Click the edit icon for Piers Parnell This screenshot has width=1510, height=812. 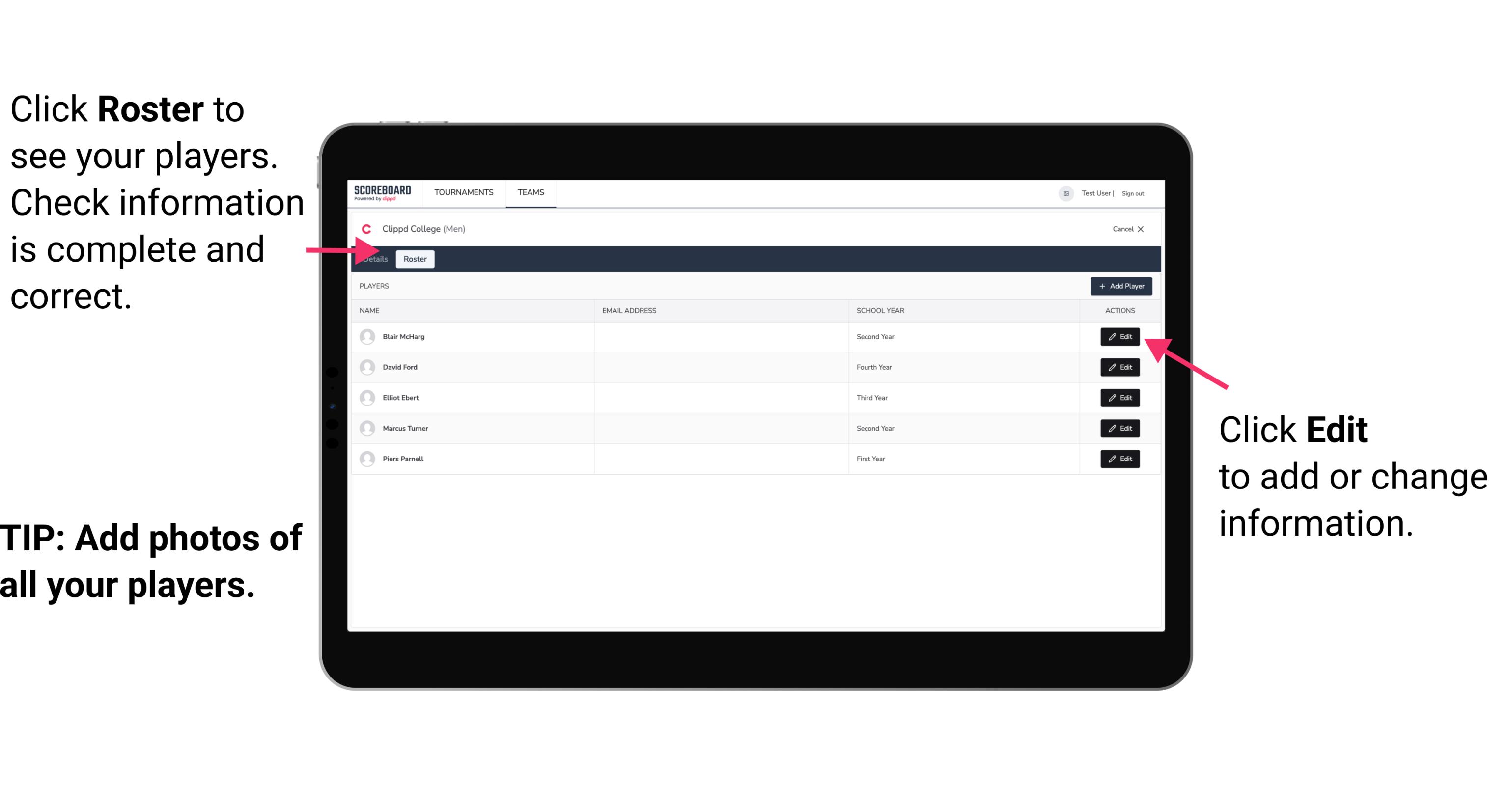(1119, 459)
